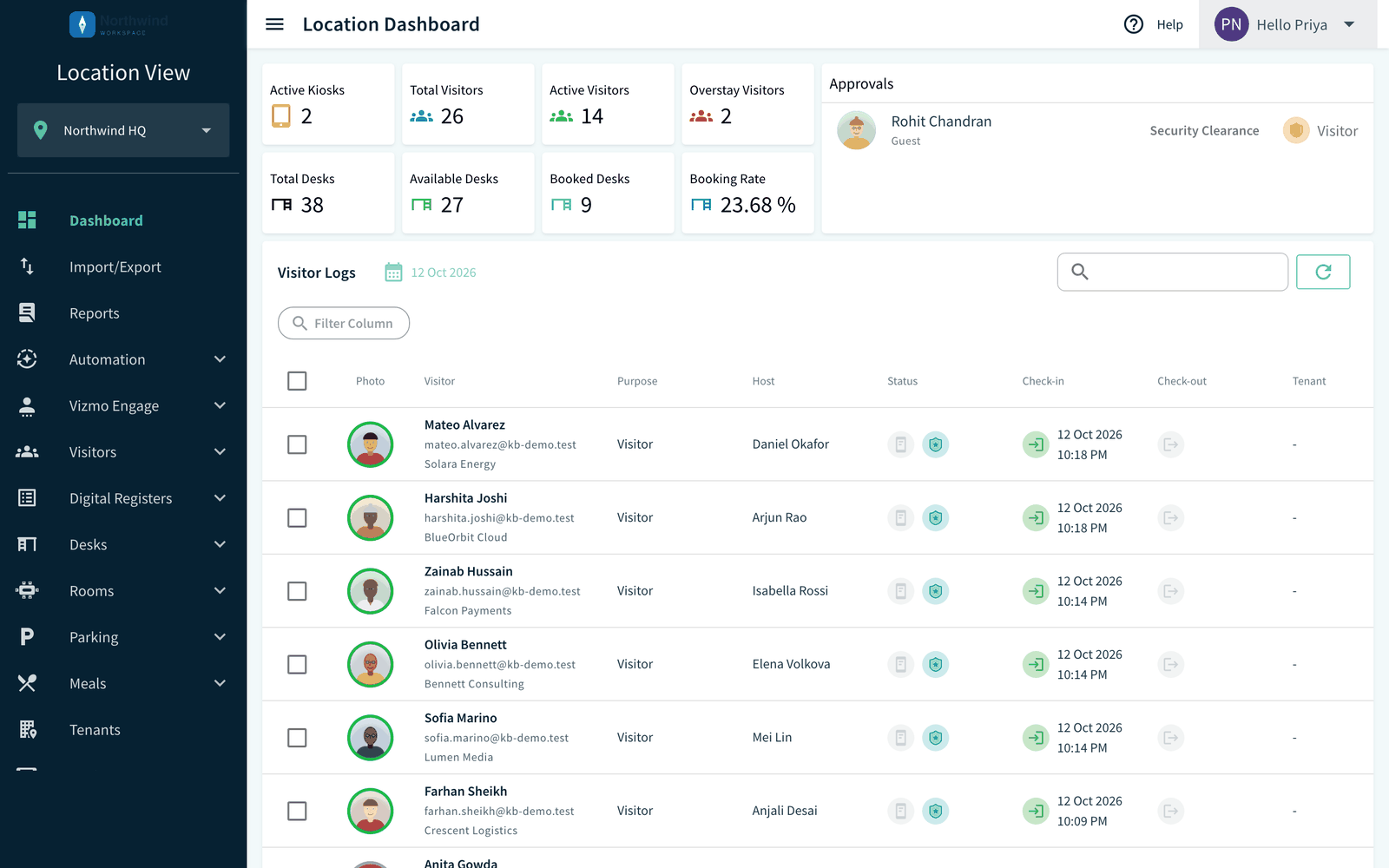Click check-in icon for Harshita Joshi
The image size is (1389, 868).
click(x=1036, y=518)
